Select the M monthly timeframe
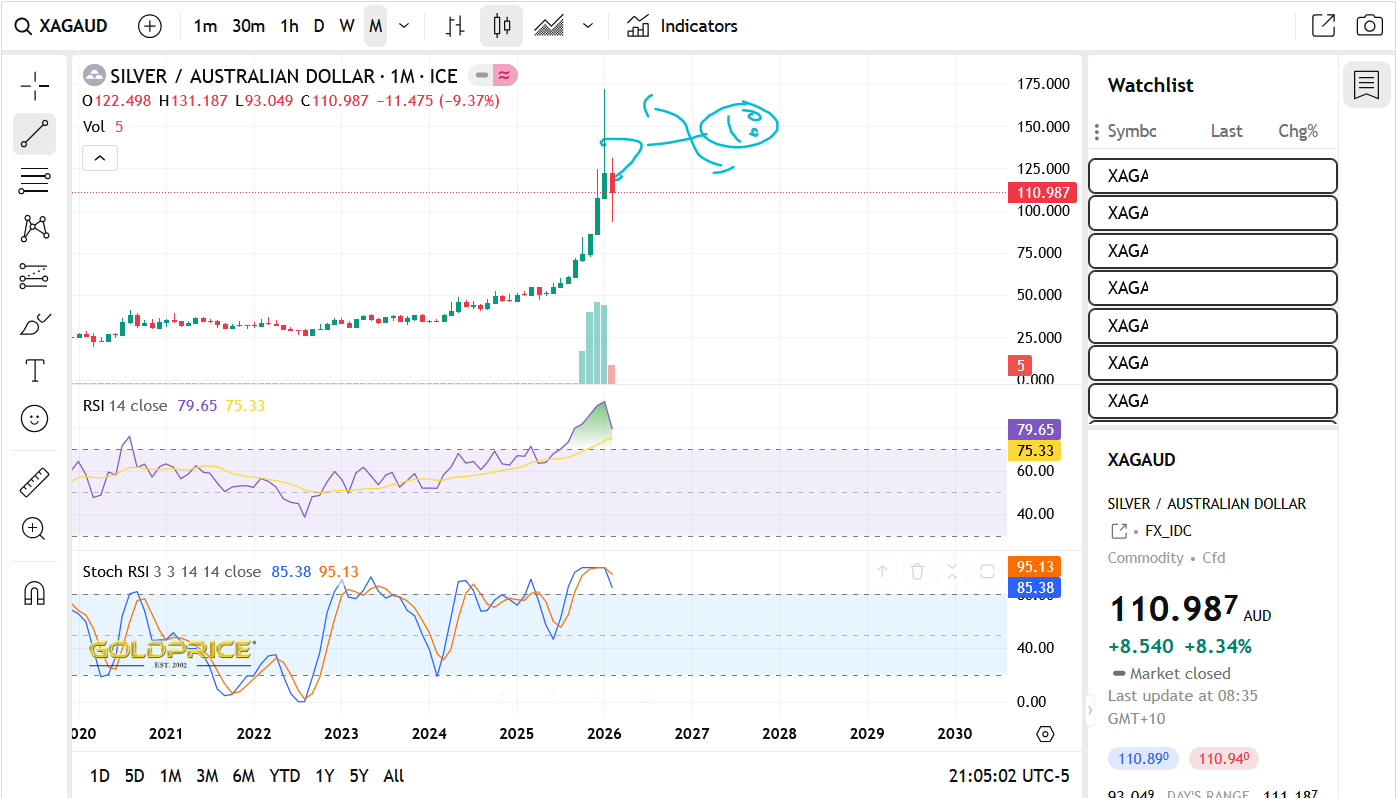The height and width of the screenshot is (798, 1397). 375,26
